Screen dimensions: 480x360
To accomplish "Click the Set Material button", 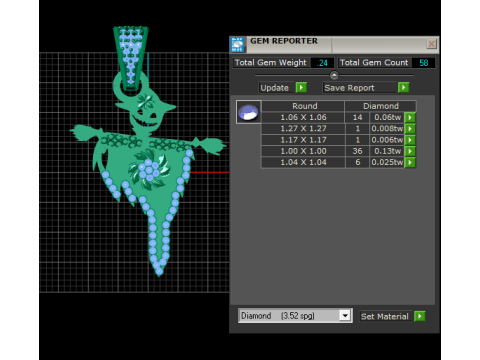I will [385, 316].
